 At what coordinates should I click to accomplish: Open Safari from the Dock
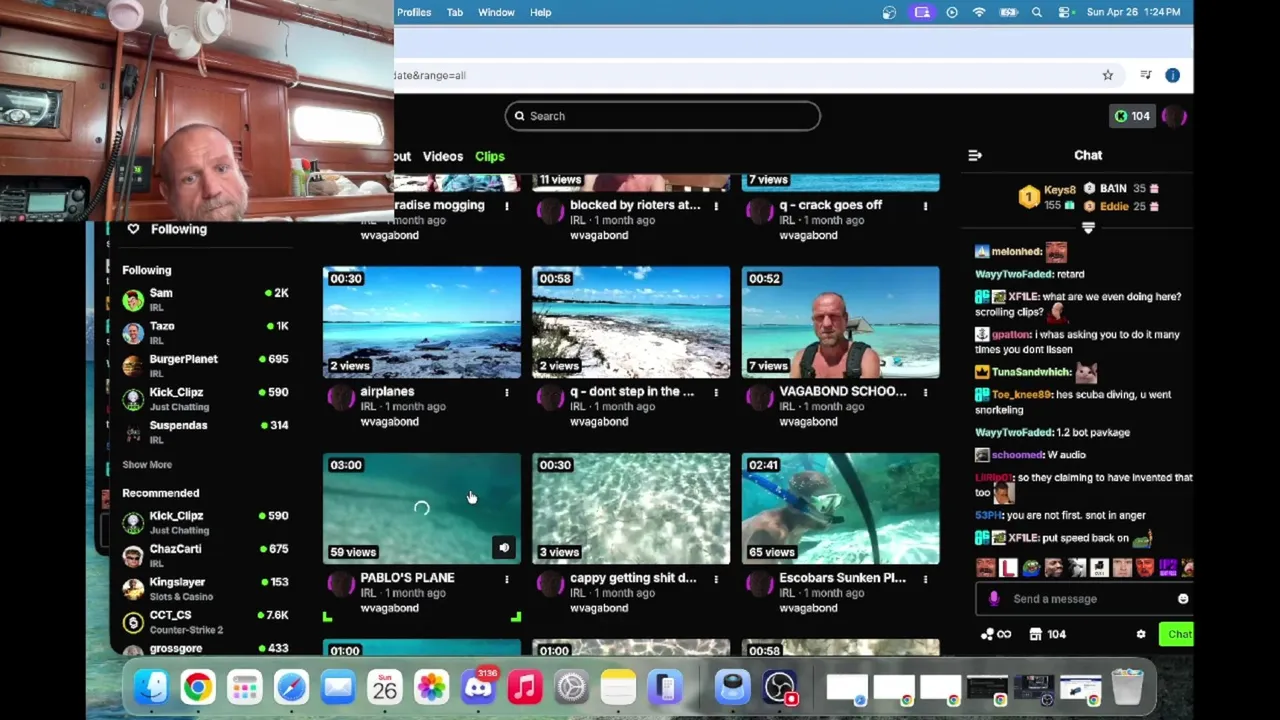(291, 687)
